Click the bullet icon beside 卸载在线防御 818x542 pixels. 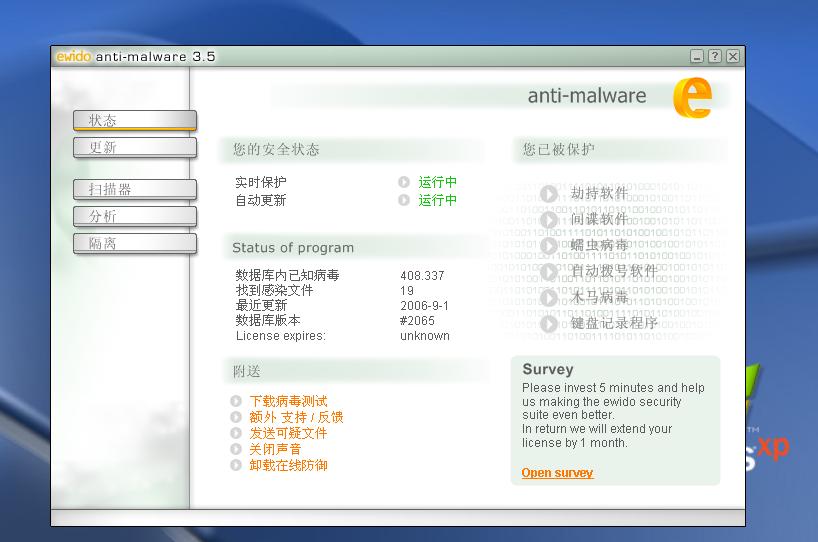tap(236, 465)
